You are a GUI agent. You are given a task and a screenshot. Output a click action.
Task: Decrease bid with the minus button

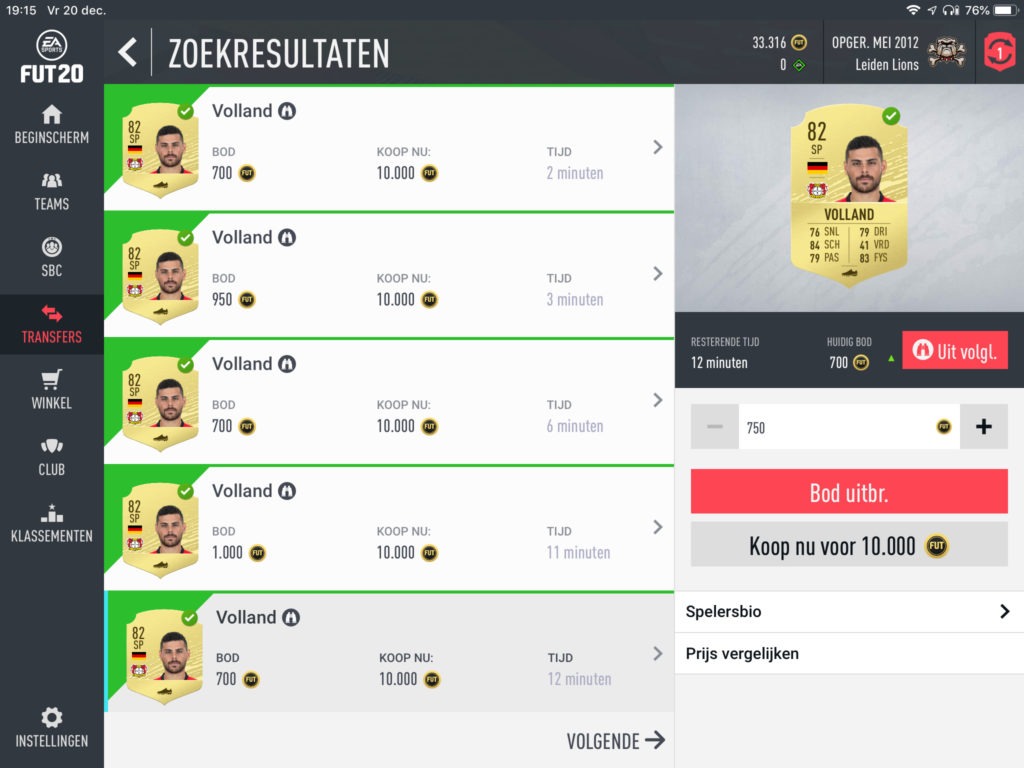(714, 427)
